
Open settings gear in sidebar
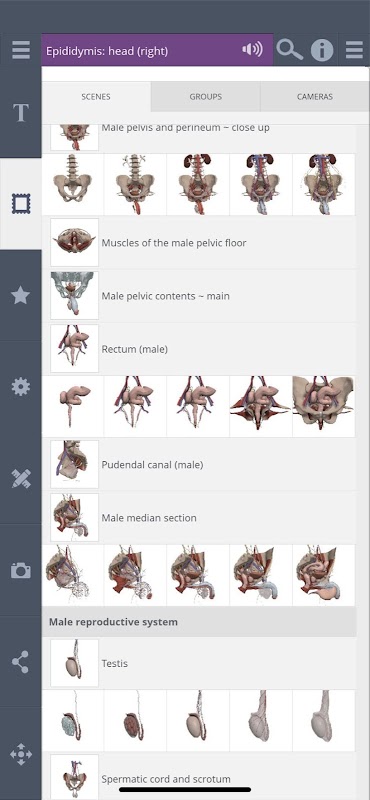(20, 387)
